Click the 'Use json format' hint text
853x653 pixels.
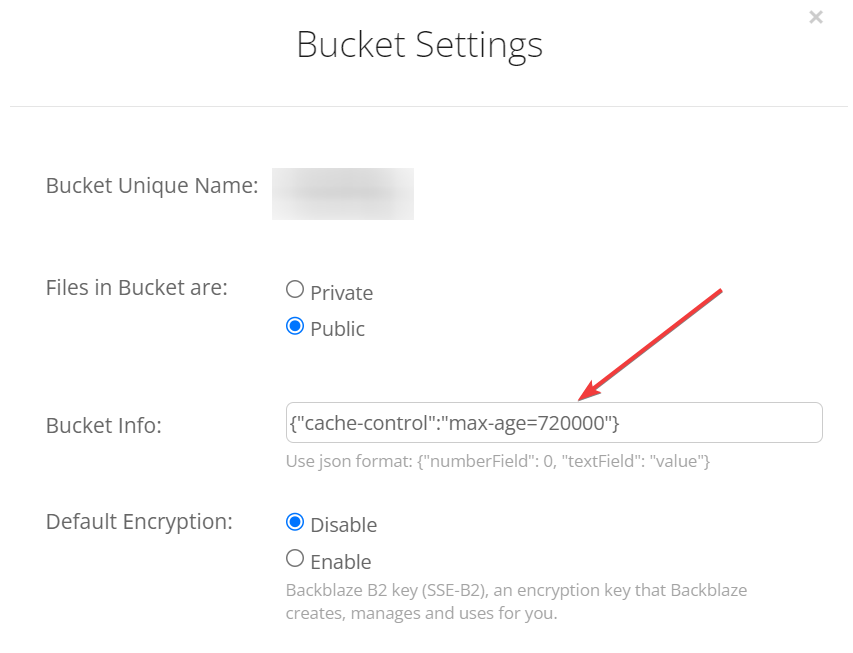[x=497, y=461]
